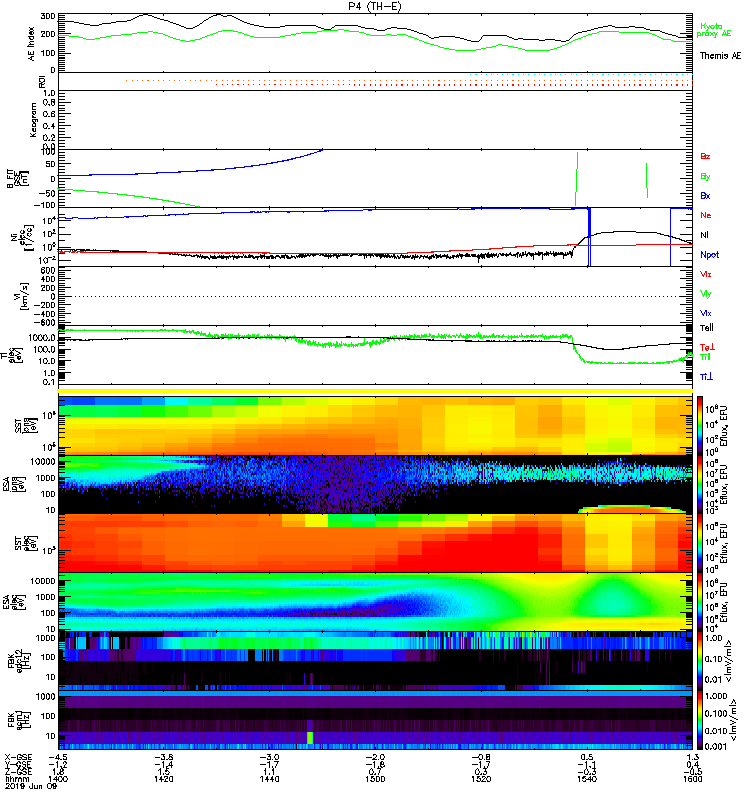Click the "0.001" tick on the scm colorbar
Image resolution: width=750 pixels, height=800 pixels.
point(715,746)
